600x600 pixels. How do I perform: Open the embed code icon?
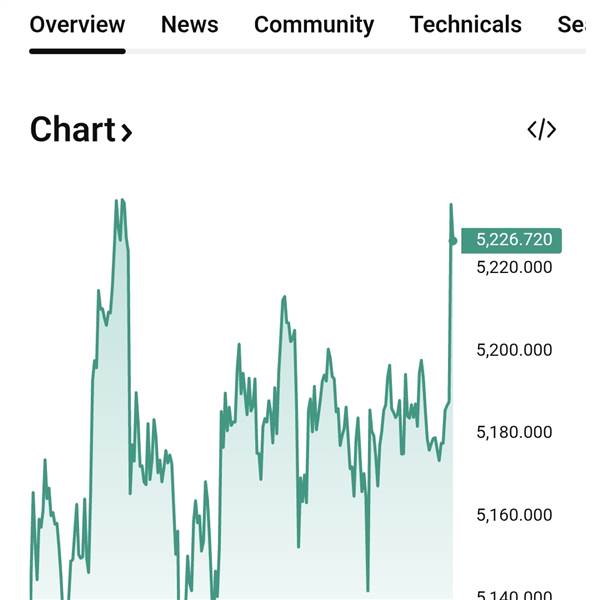point(541,130)
